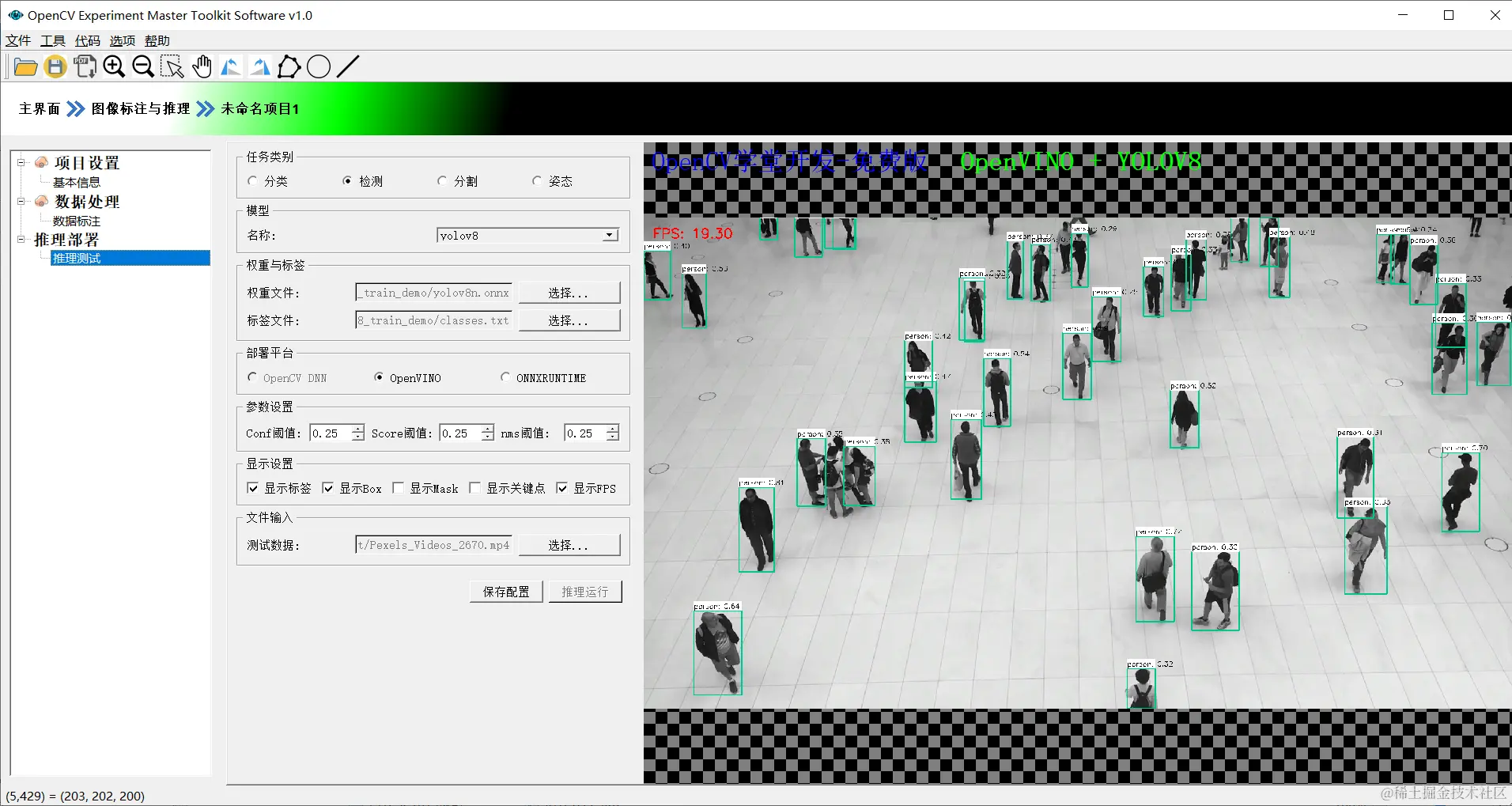Click the 标签文件 path input field

[x=434, y=320]
